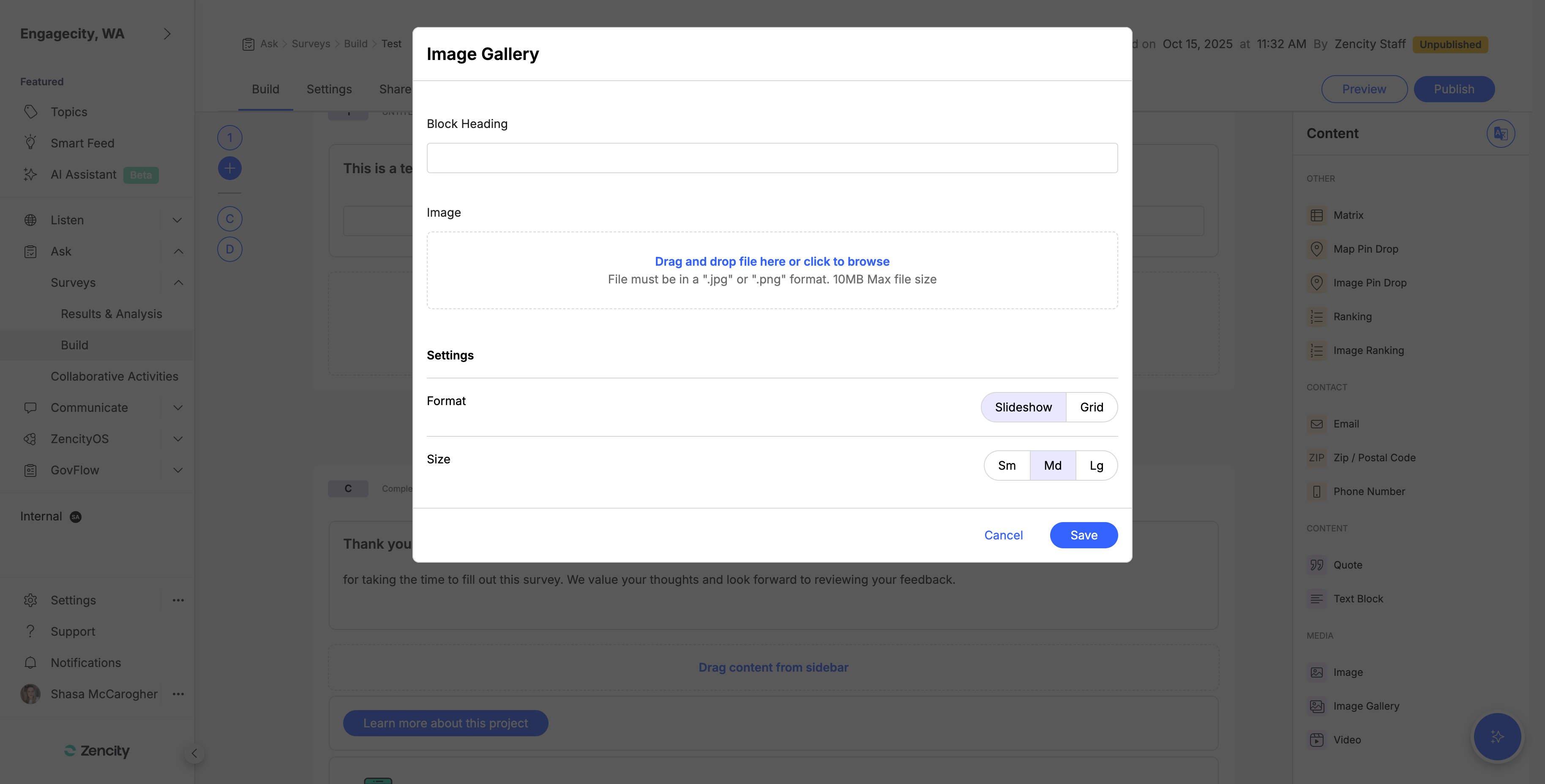
Task: Select the Matrix content block icon
Action: [1317, 215]
